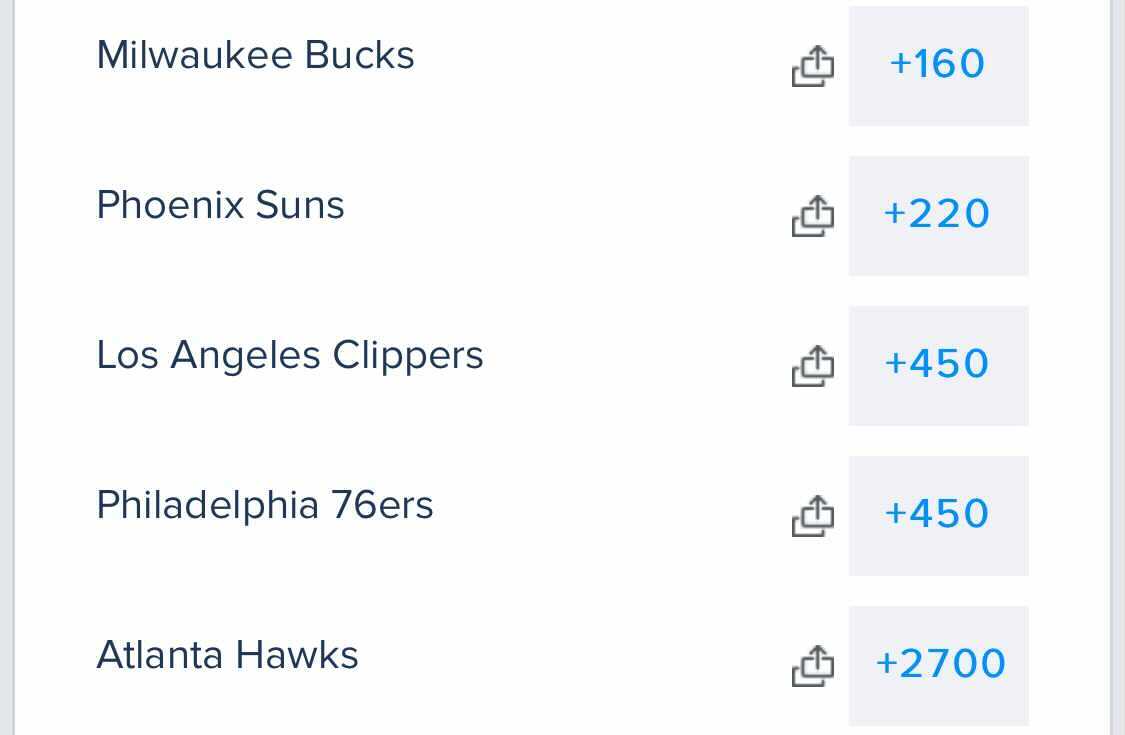Select the +2700 Atlanta Hawks odds
The height and width of the screenshot is (735, 1125).
click(938, 666)
